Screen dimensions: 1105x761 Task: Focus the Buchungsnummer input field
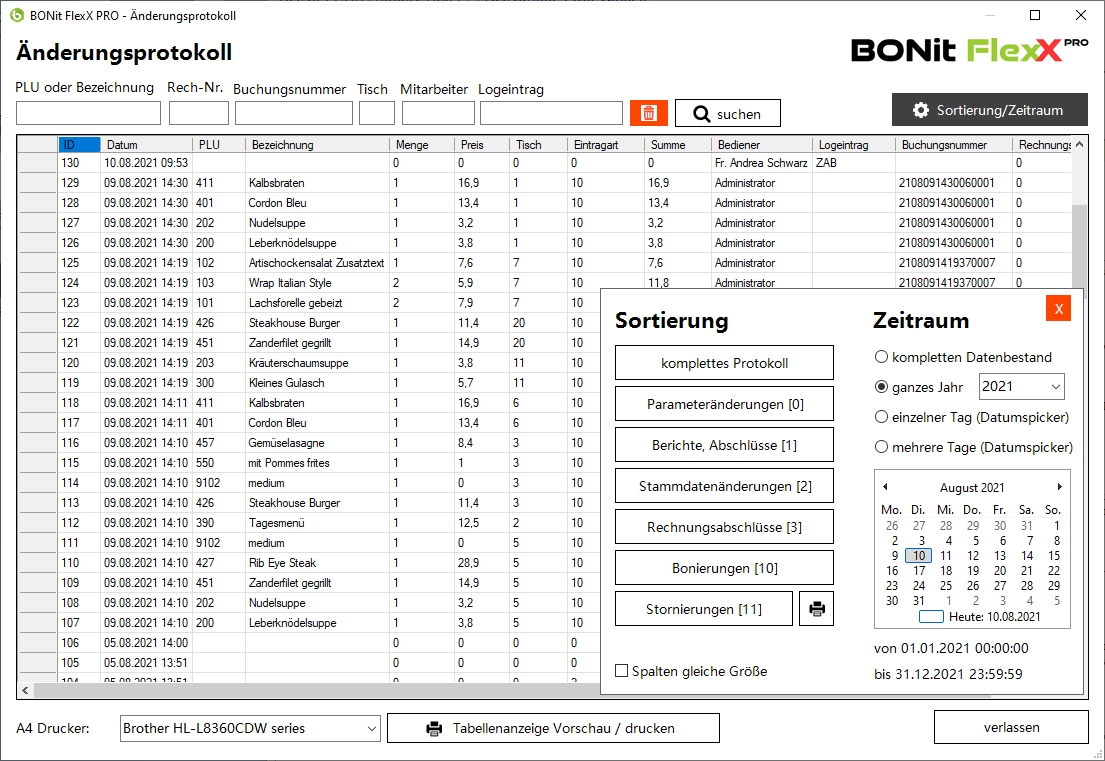[294, 113]
